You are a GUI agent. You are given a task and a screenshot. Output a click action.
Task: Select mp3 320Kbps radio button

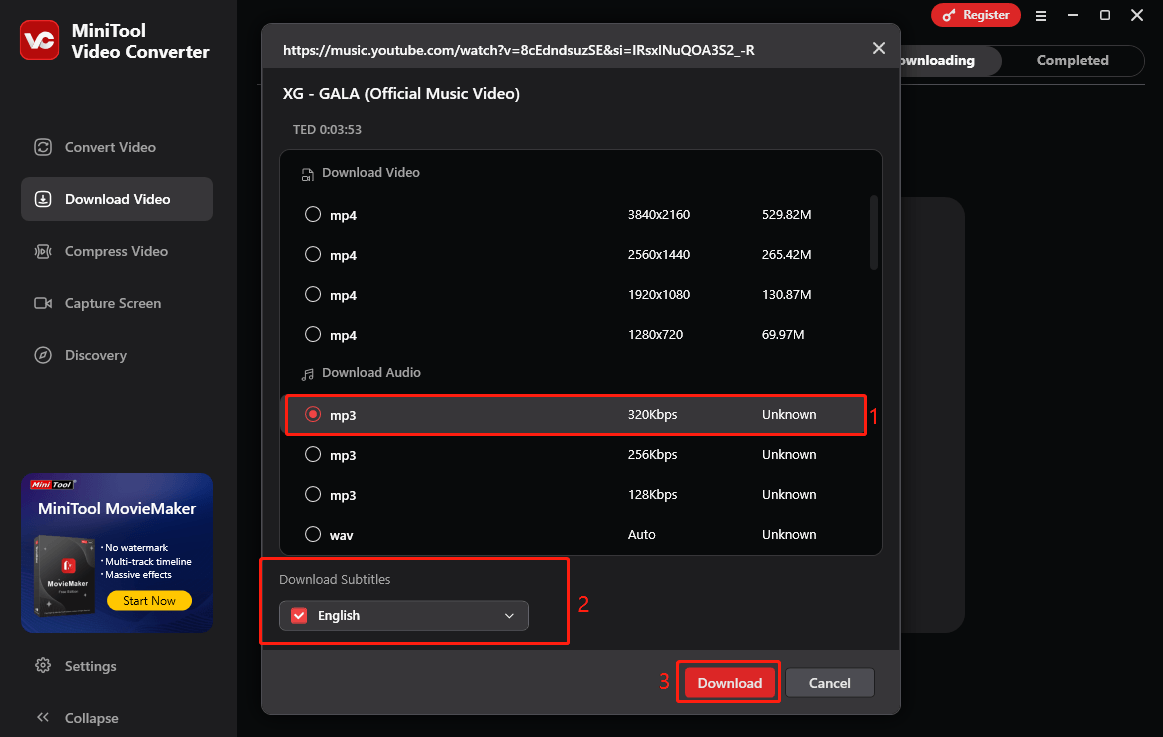click(x=313, y=414)
